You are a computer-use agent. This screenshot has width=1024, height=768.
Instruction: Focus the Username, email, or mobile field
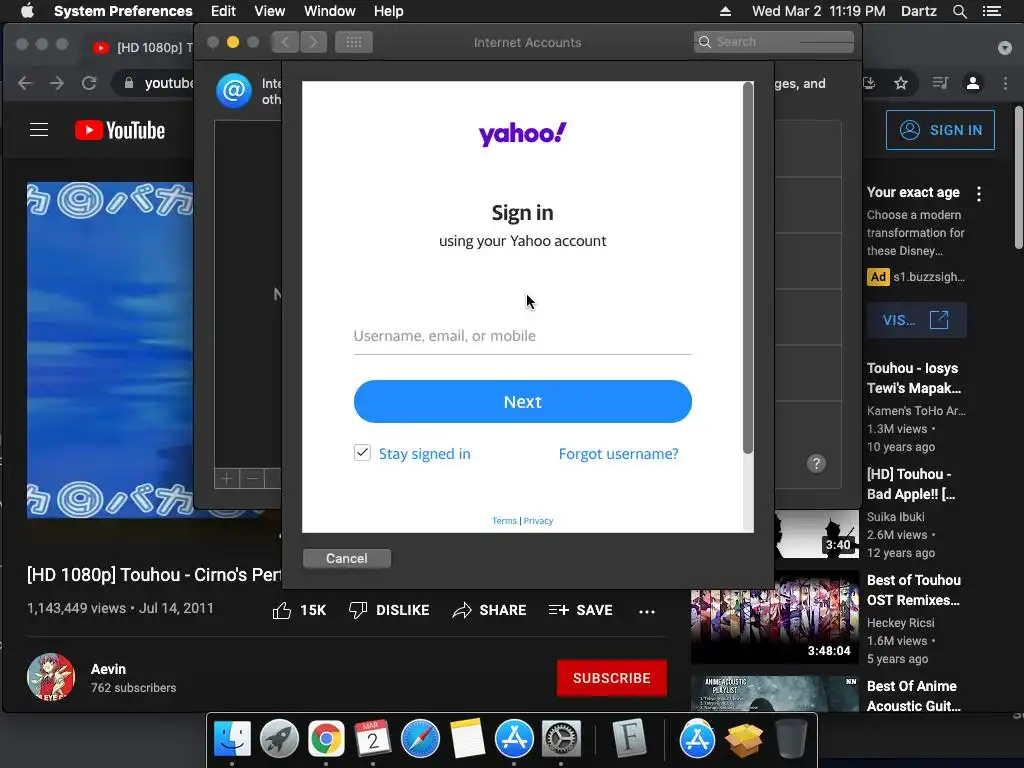click(x=522, y=336)
